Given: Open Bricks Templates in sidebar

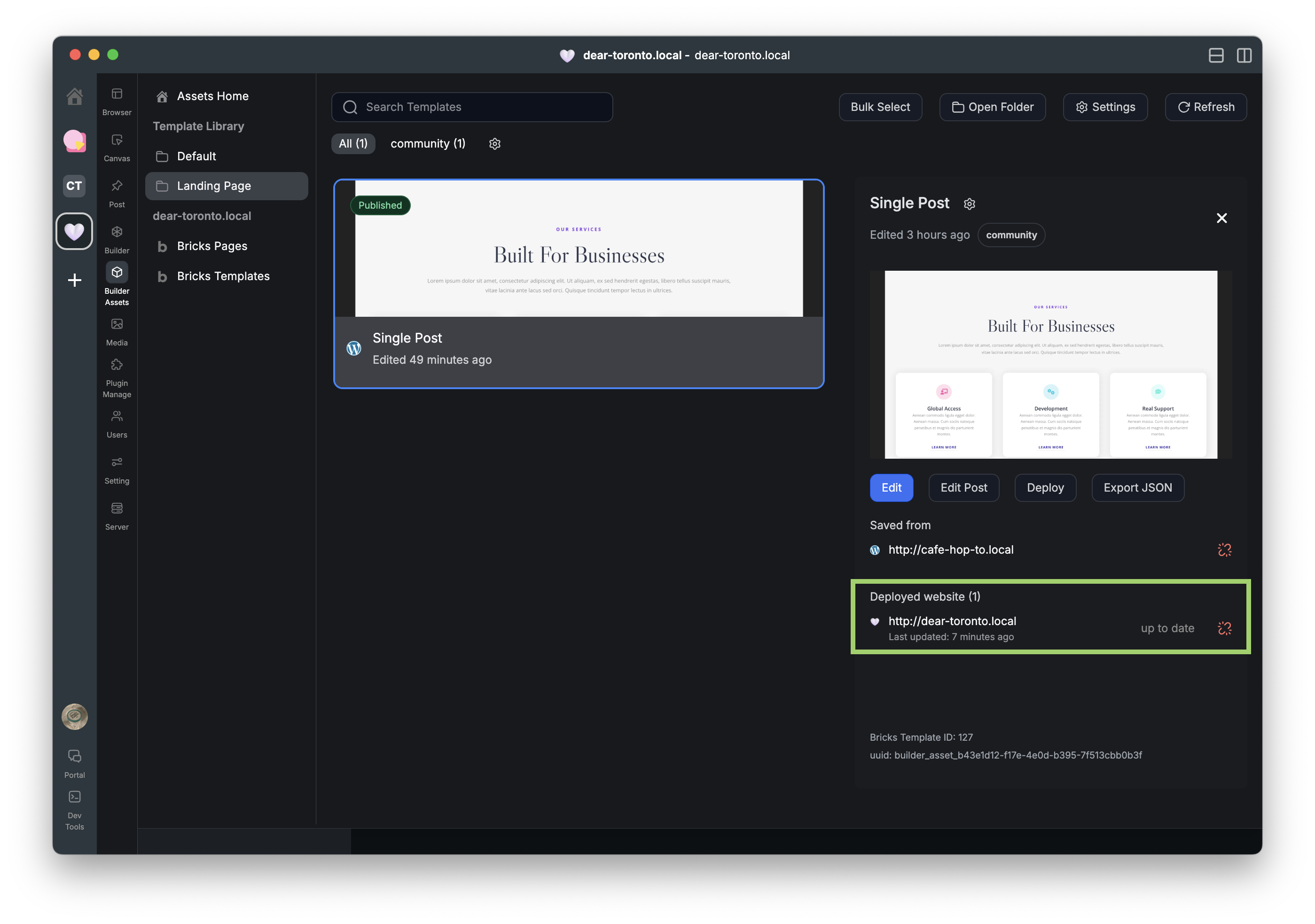Looking at the screenshot, I should (223, 276).
